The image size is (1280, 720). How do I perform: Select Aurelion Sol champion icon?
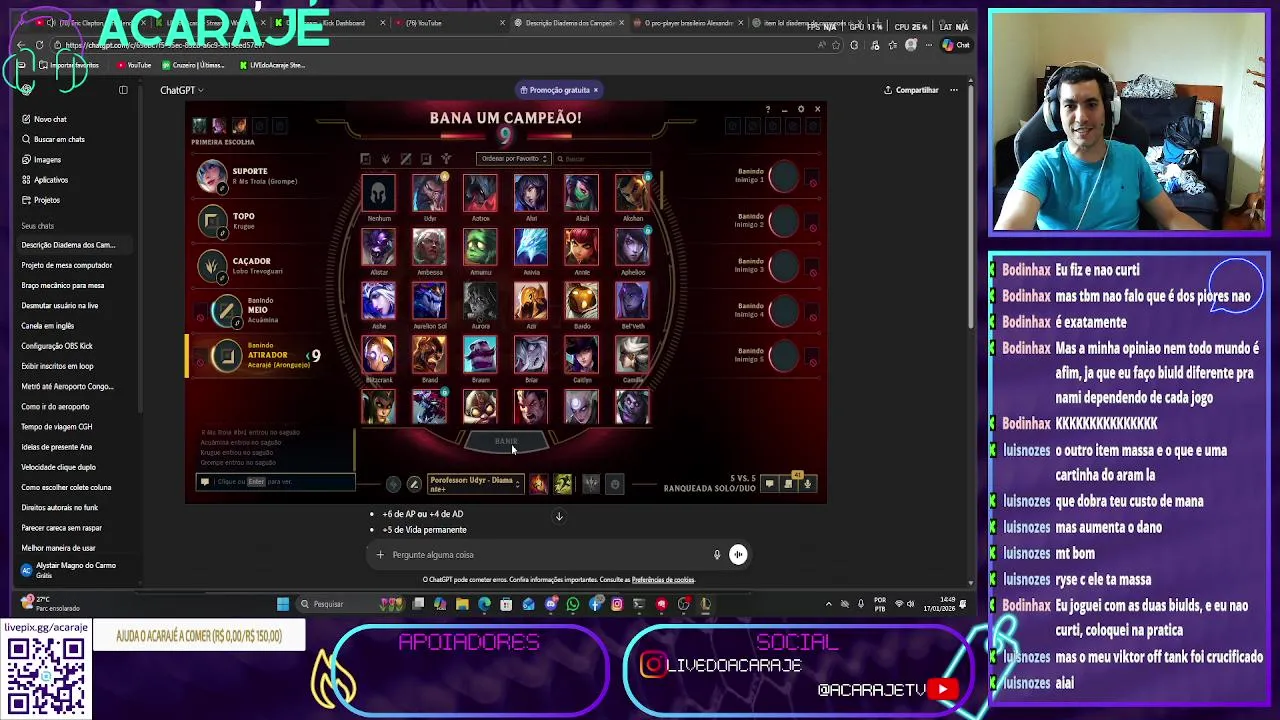click(x=430, y=301)
